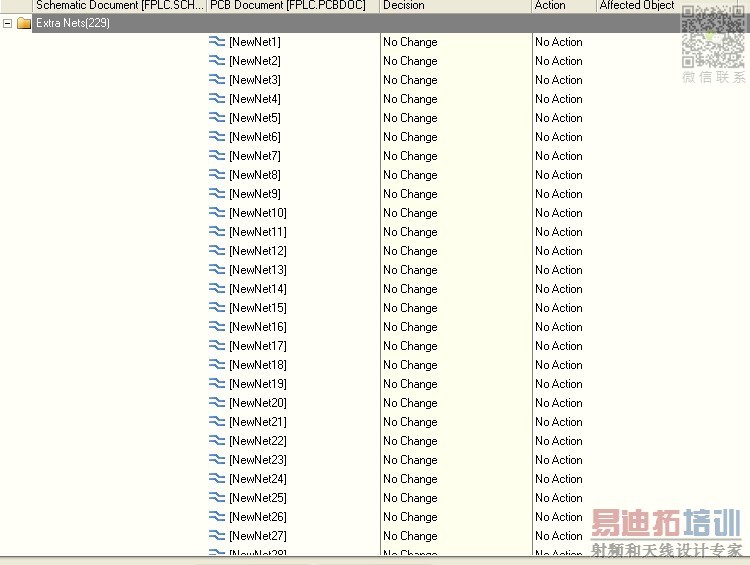Screen dimensions: 750x565
Task: Click the No Action cell for [NewNet15]
Action: tap(559, 308)
